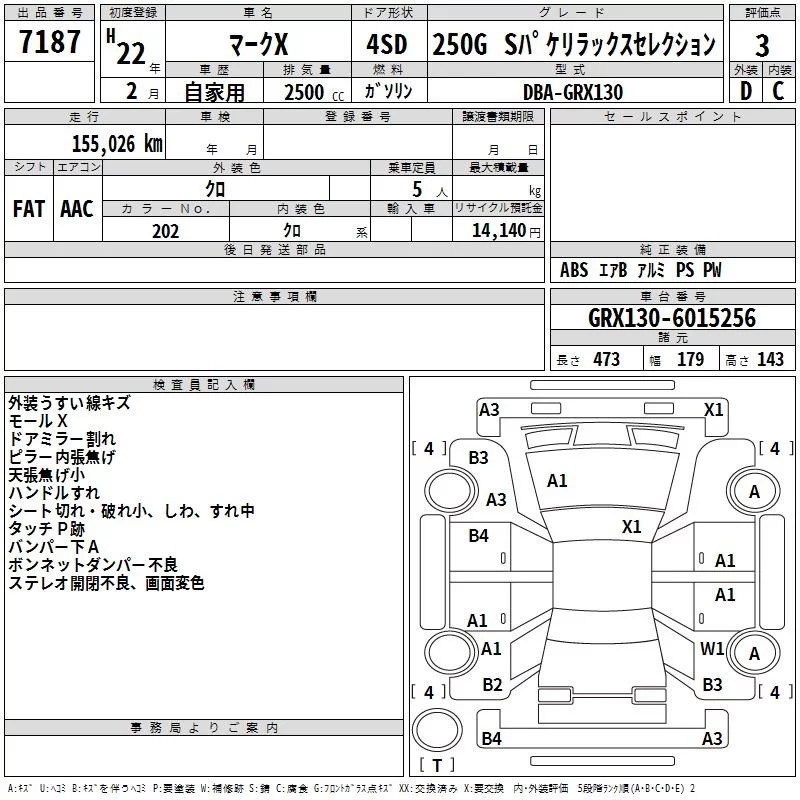Click the equipment item "エアB"
This screenshot has height=800, width=800.
(612, 270)
